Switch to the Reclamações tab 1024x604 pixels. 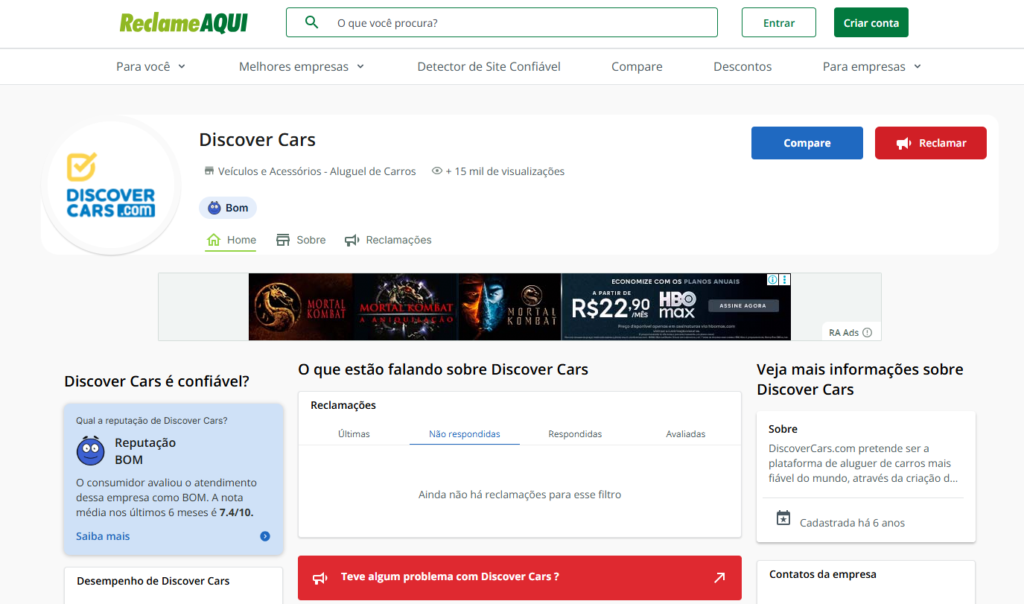tap(388, 240)
